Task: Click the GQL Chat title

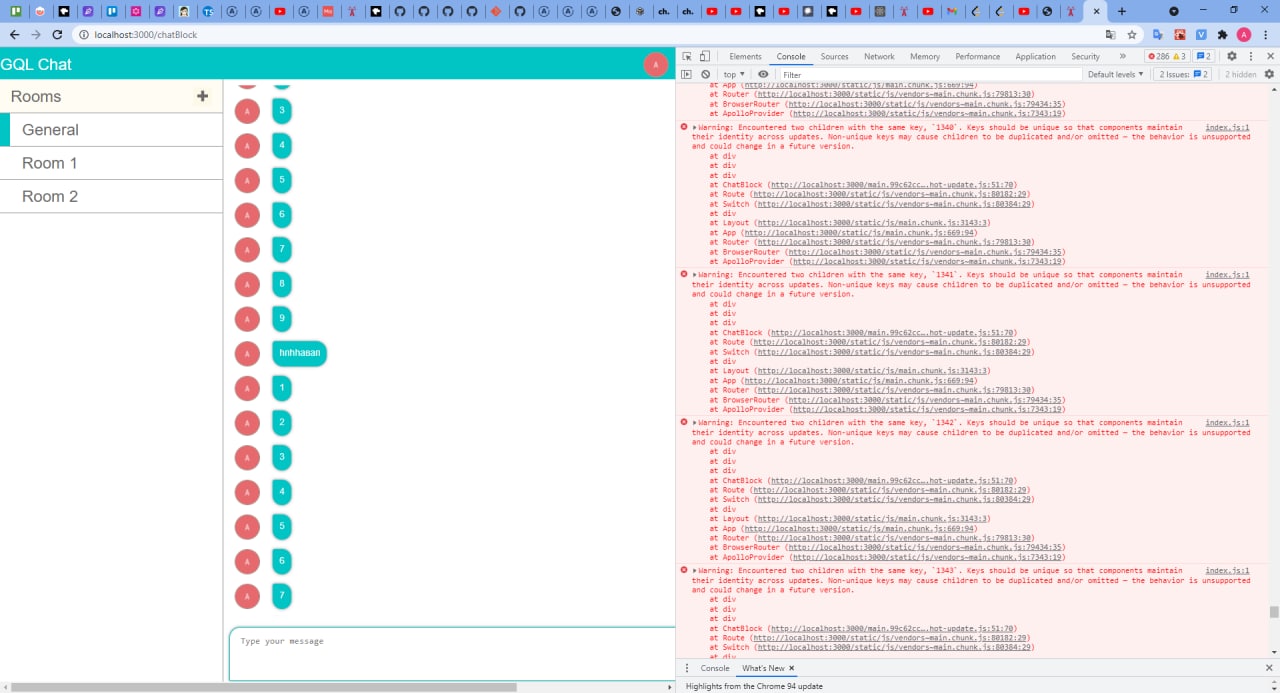Action: (x=36, y=65)
